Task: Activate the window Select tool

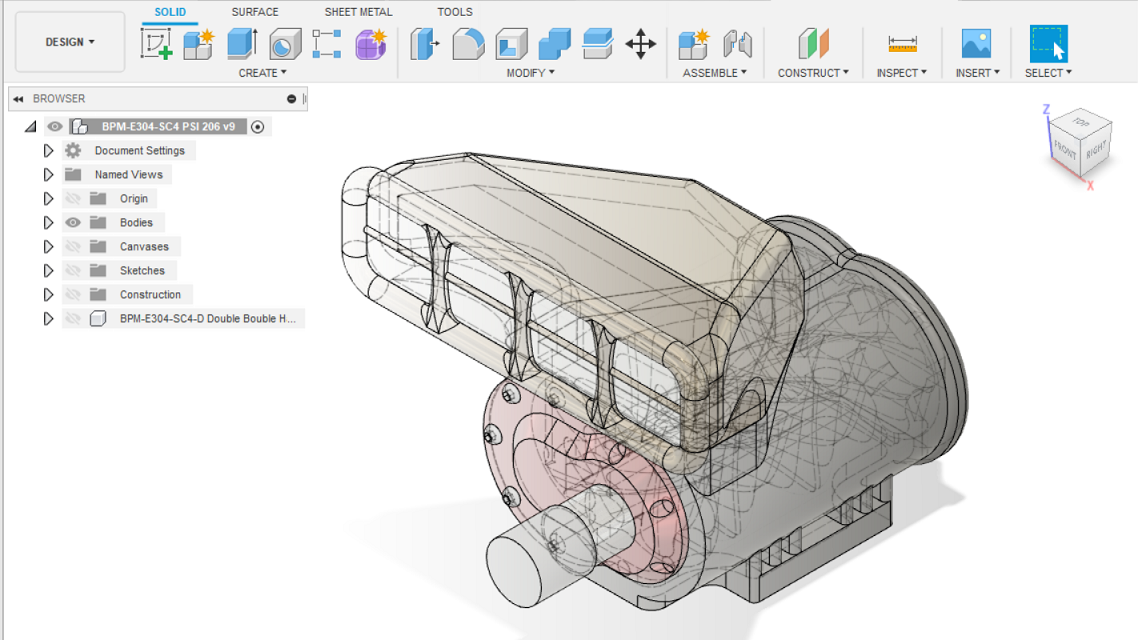Action: [1046, 43]
